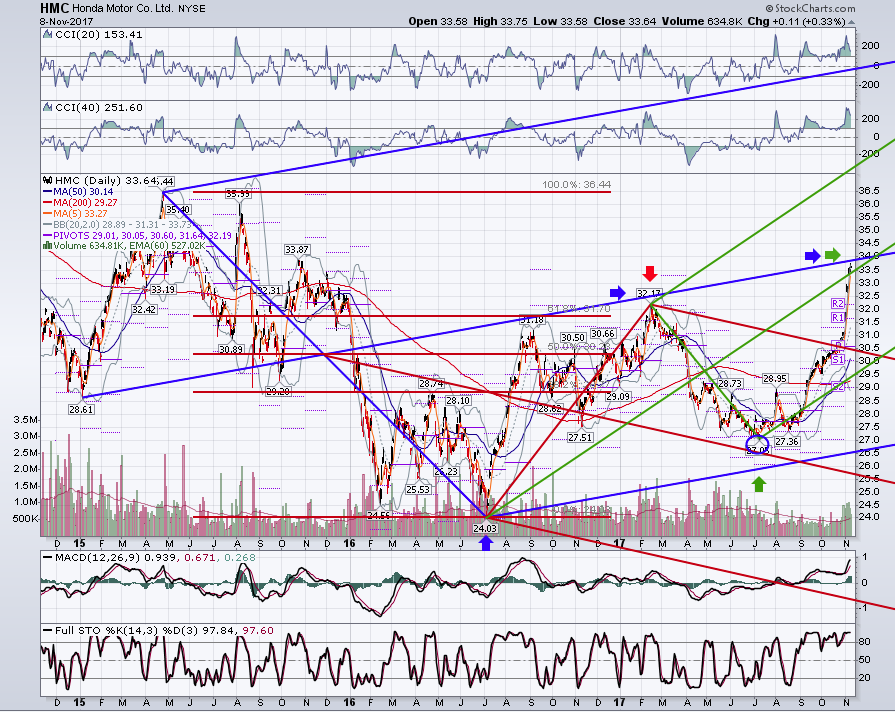Viewport: 895px width, 712px height.
Task: Select the S1 pivot level tag
Action: (x=837, y=360)
